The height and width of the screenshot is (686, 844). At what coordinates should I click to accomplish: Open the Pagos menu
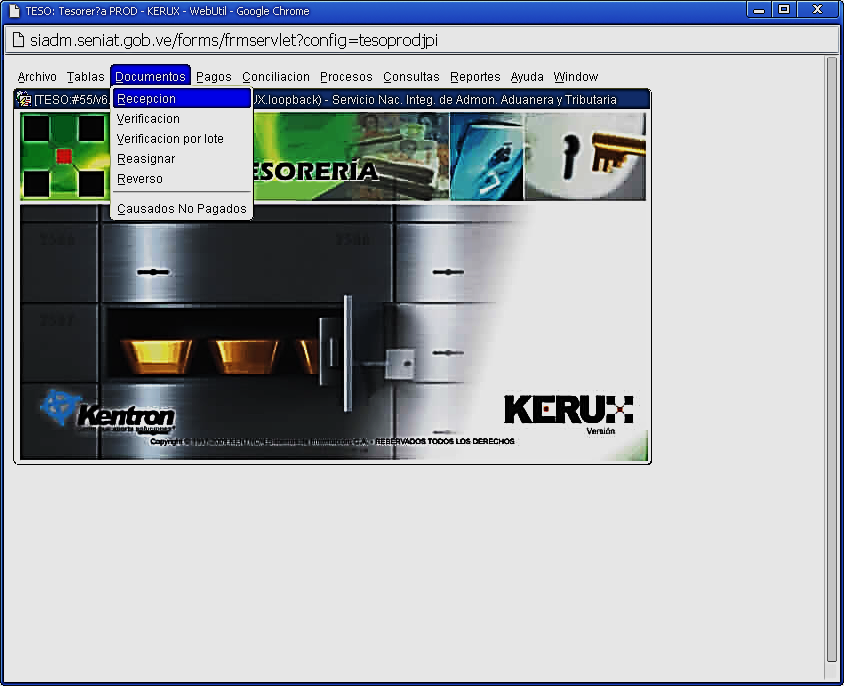[x=214, y=77]
